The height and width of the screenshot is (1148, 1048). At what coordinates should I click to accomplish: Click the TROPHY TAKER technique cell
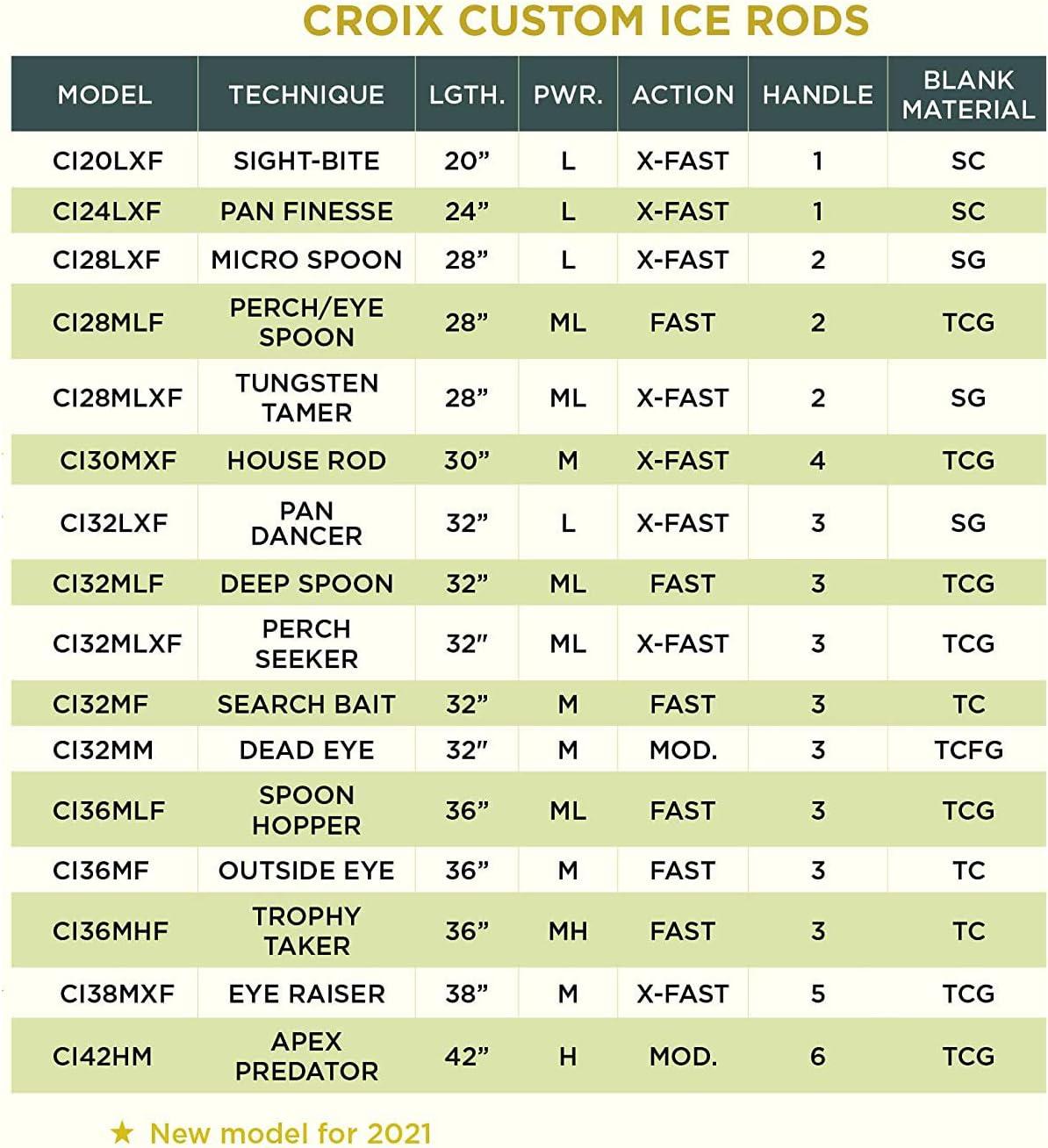[306, 931]
